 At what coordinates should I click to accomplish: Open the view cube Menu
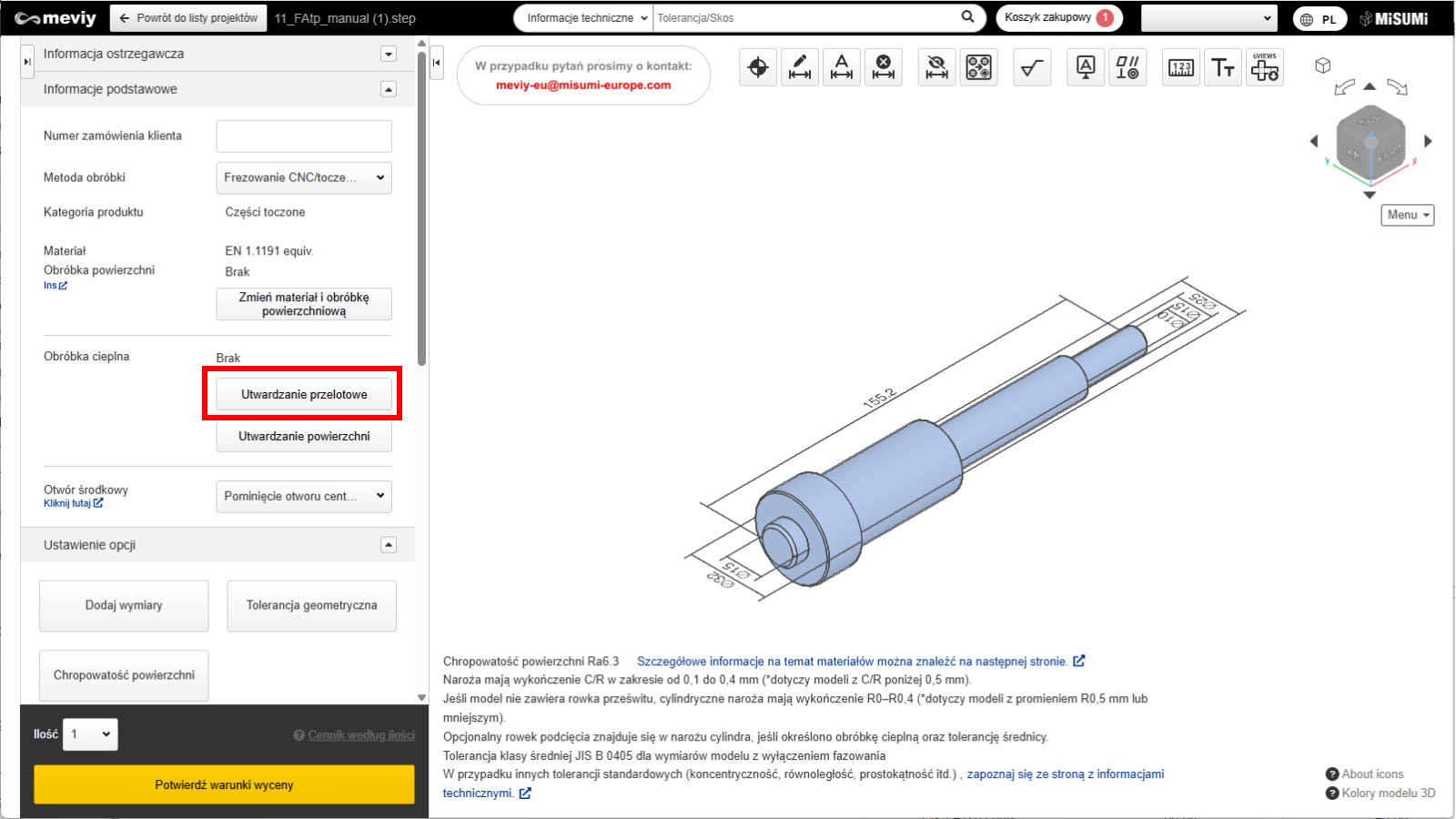coord(1407,215)
